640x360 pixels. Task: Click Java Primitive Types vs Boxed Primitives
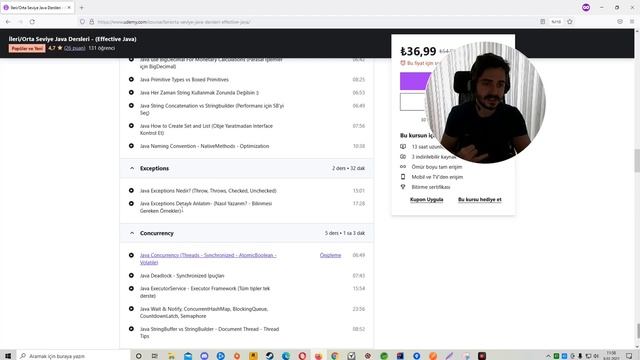(x=184, y=80)
